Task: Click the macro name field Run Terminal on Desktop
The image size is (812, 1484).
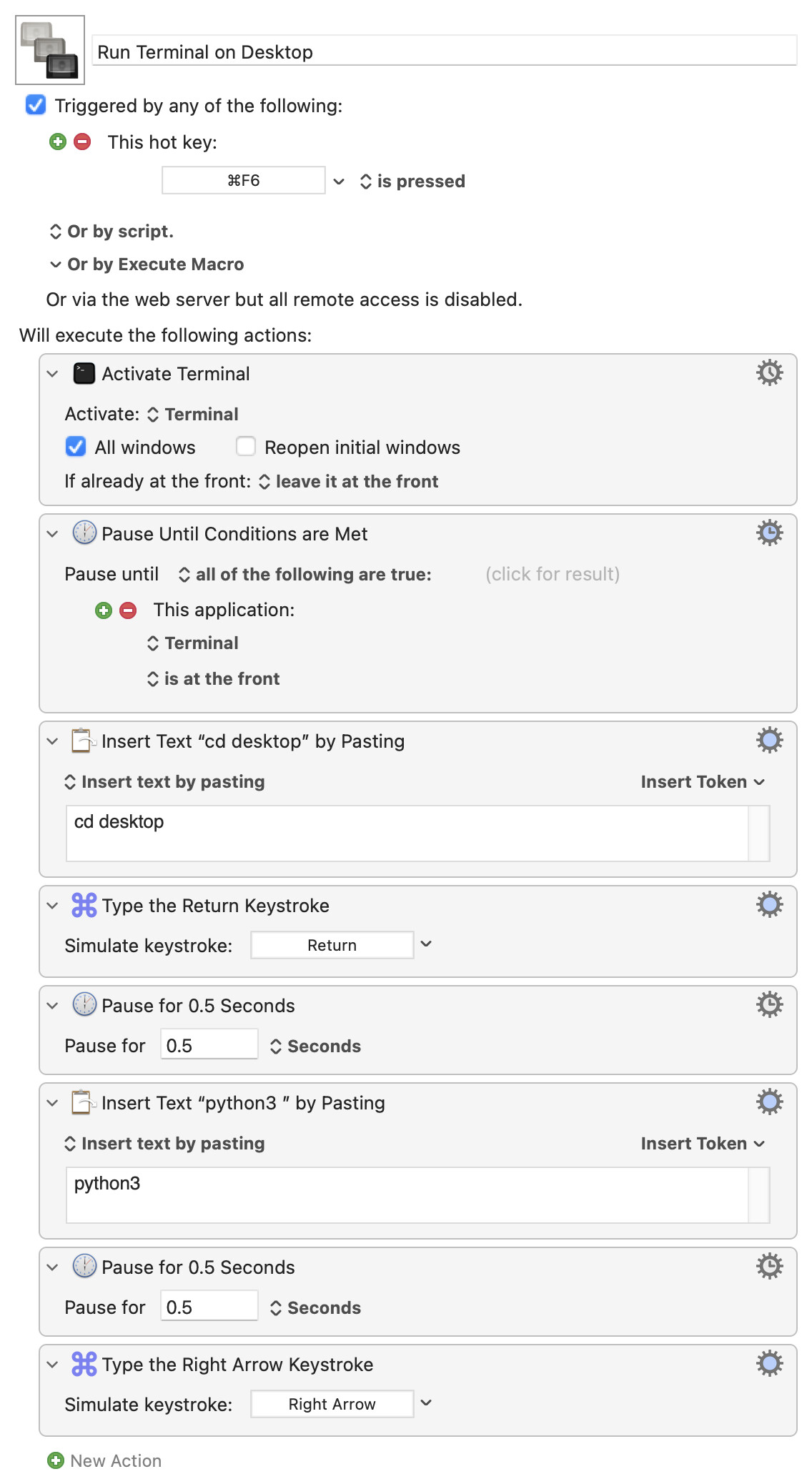Action: [445, 51]
